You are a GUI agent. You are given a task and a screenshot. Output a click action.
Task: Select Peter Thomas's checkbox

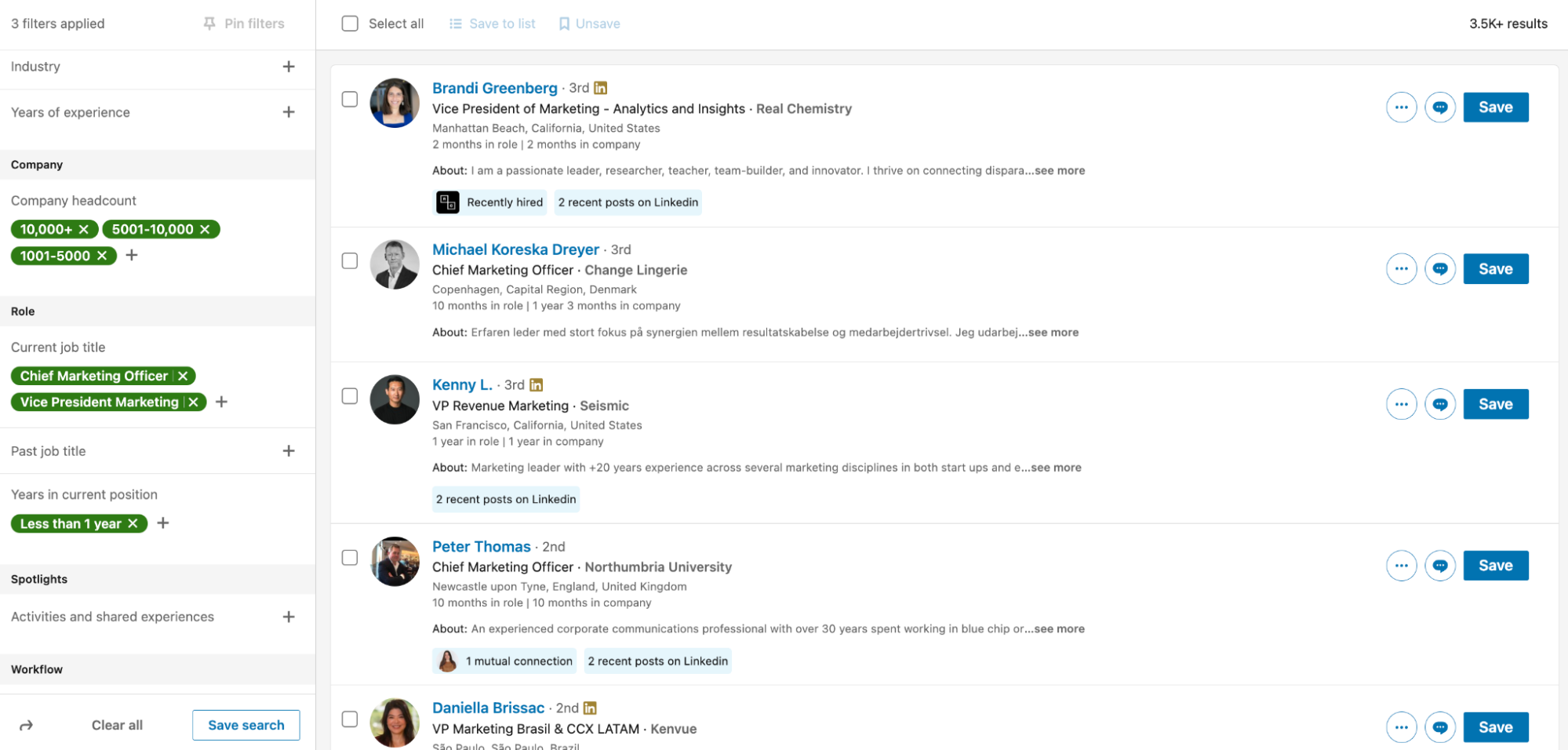[350, 558]
